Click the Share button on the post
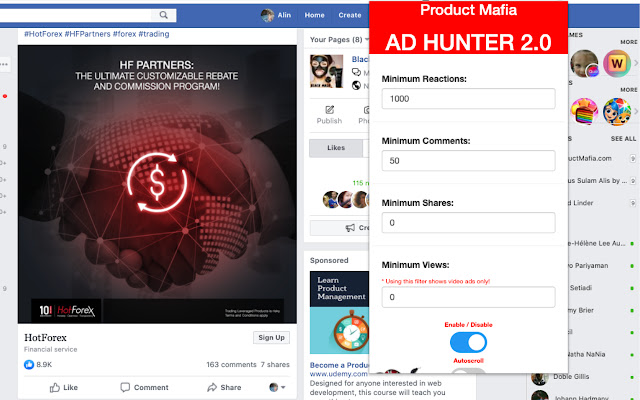This screenshot has width=640, height=400. (224, 387)
